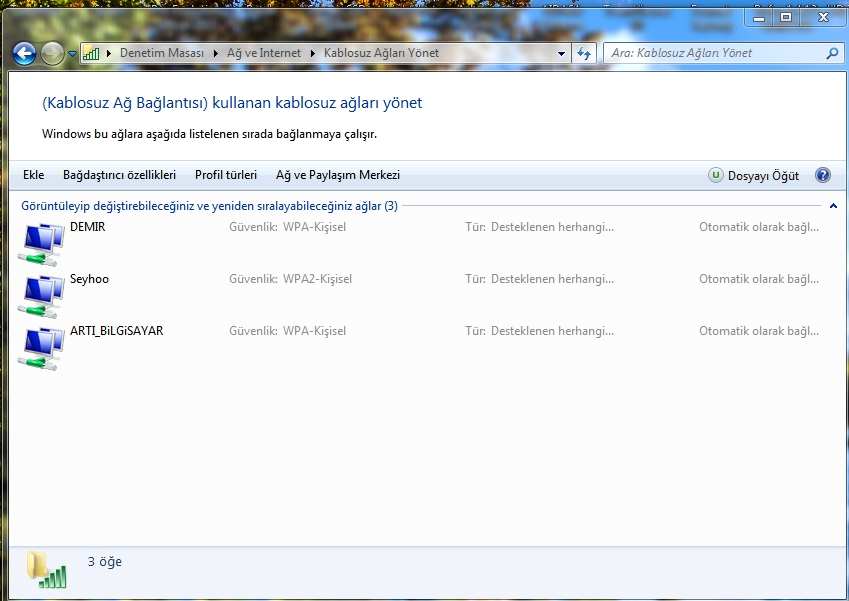Open the recent pages dropdown arrow
849x601 pixels.
[x=73, y=54]
